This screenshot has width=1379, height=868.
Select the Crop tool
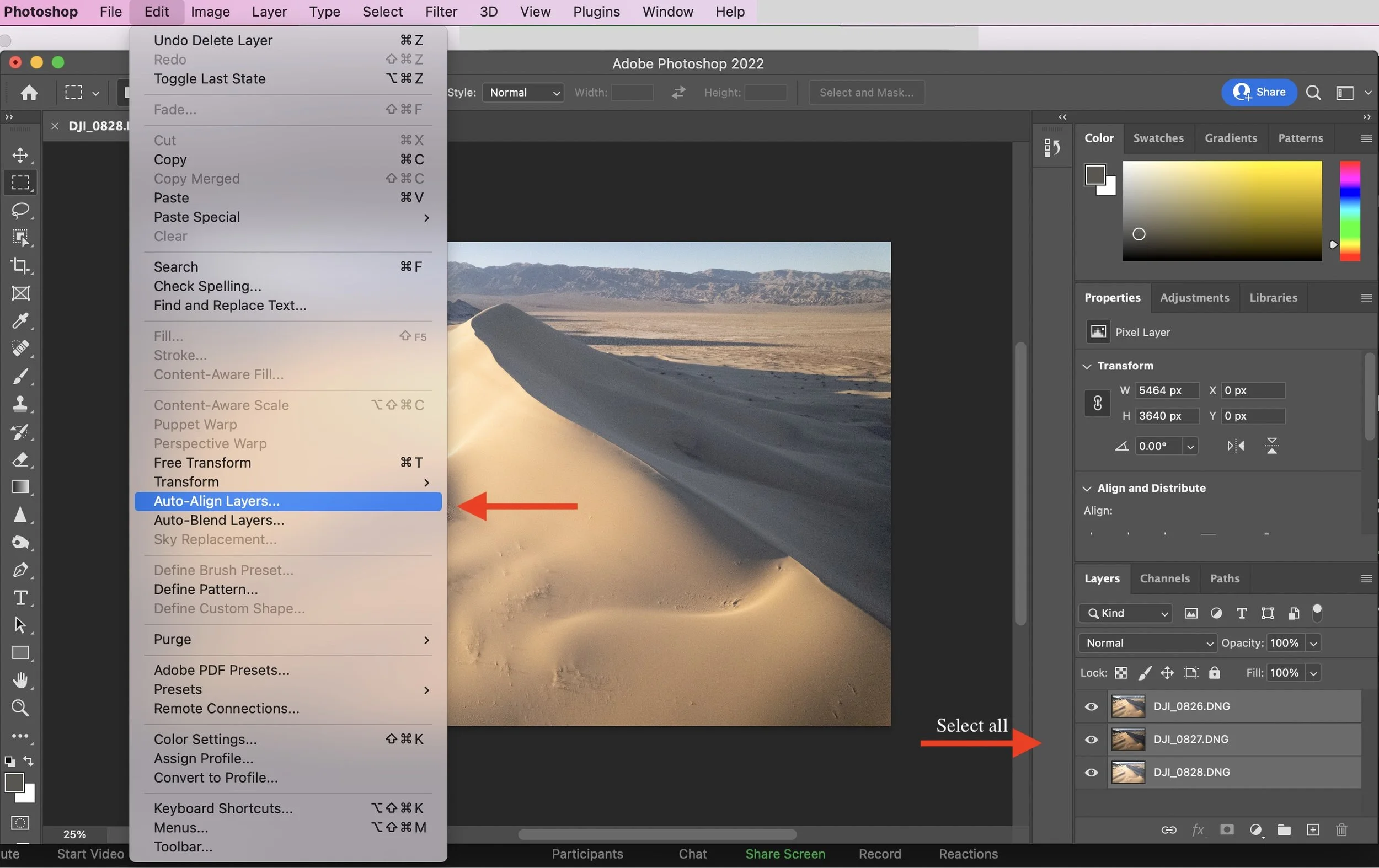(x=20, y=265)
